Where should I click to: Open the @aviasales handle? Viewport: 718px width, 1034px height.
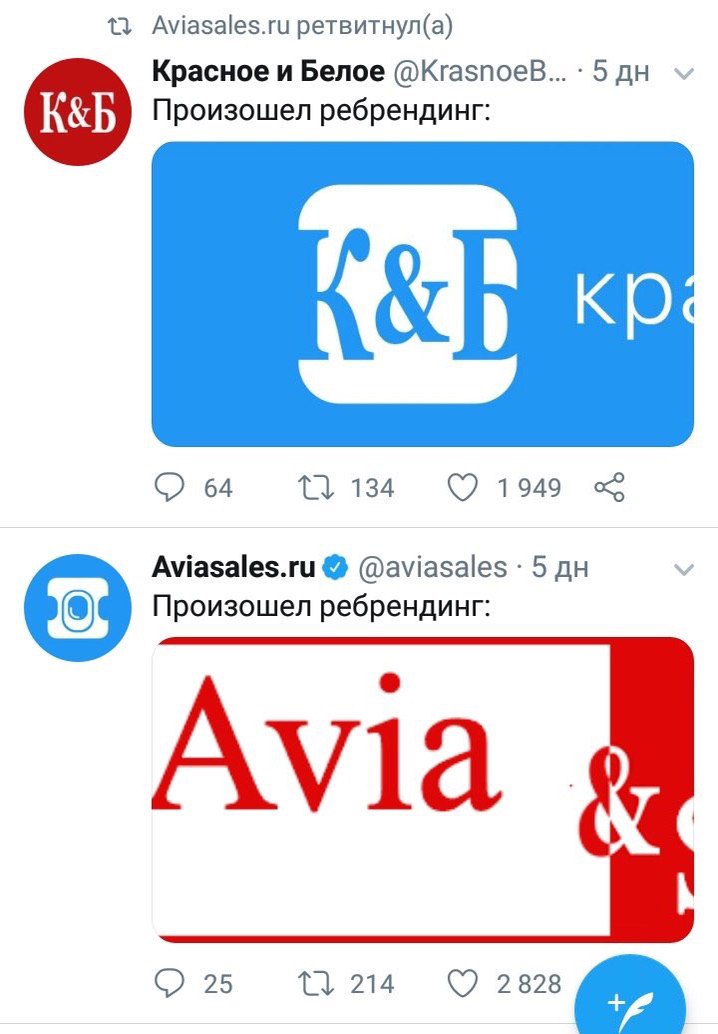[x=433, y=567]
